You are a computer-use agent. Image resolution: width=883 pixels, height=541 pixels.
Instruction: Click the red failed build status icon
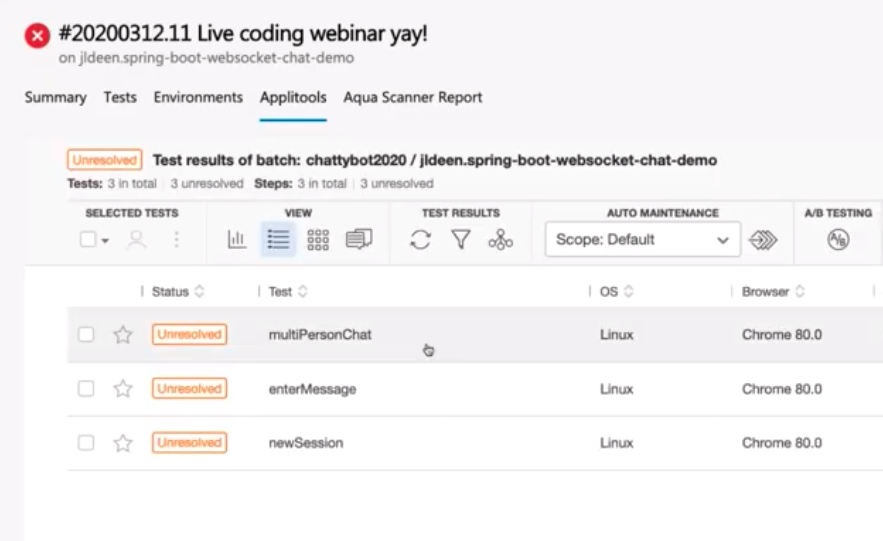pos(37,37)
